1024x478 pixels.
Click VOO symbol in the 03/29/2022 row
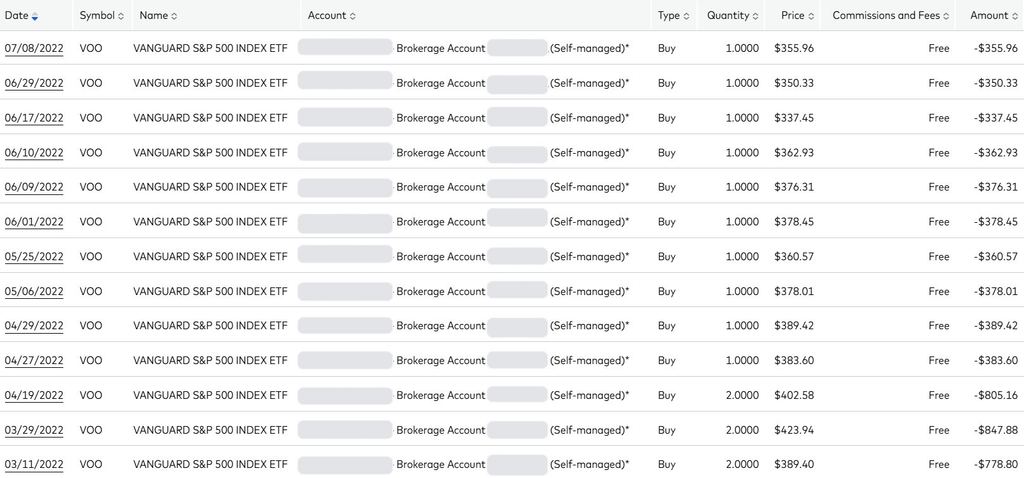(91, 430)
